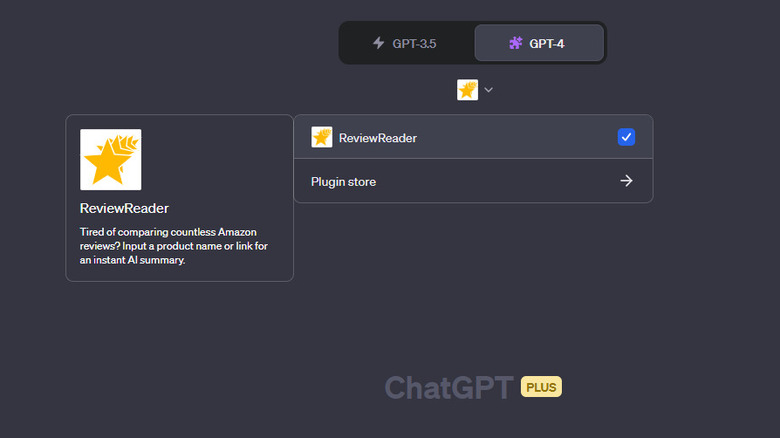Click the large ReviewReader star logo
The image size is (780, 438).
[110, 160]
